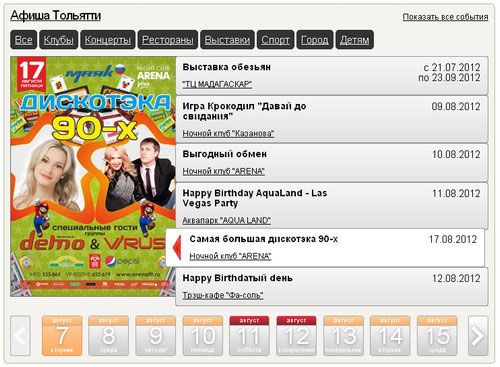Open the Рестораны tab

click(x=168, y=40)
